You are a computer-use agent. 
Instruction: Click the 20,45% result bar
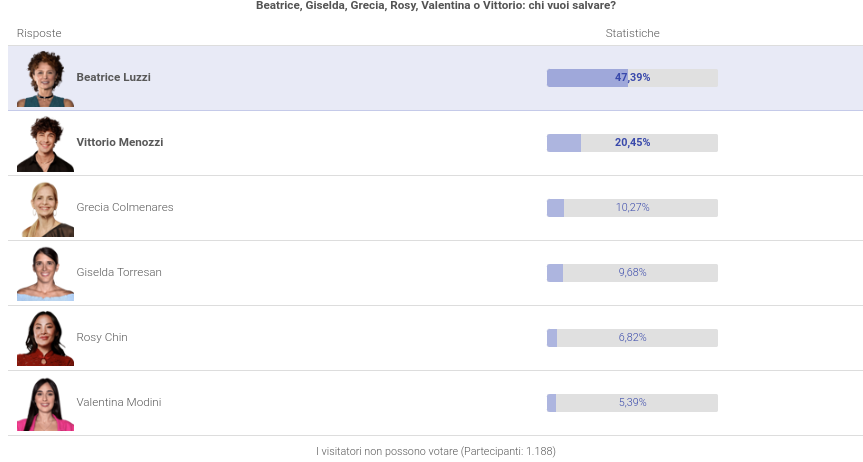click(x=632, y=143)
